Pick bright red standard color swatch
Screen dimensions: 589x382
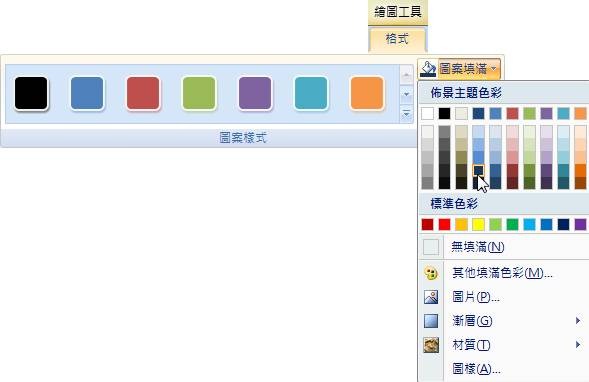(x=444, y=225)
